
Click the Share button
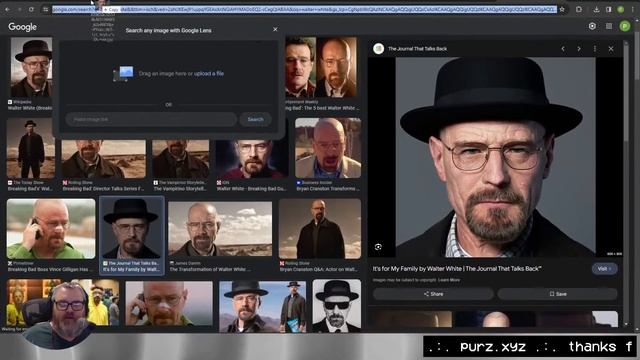pyautogui.click(x=433, y=294)
